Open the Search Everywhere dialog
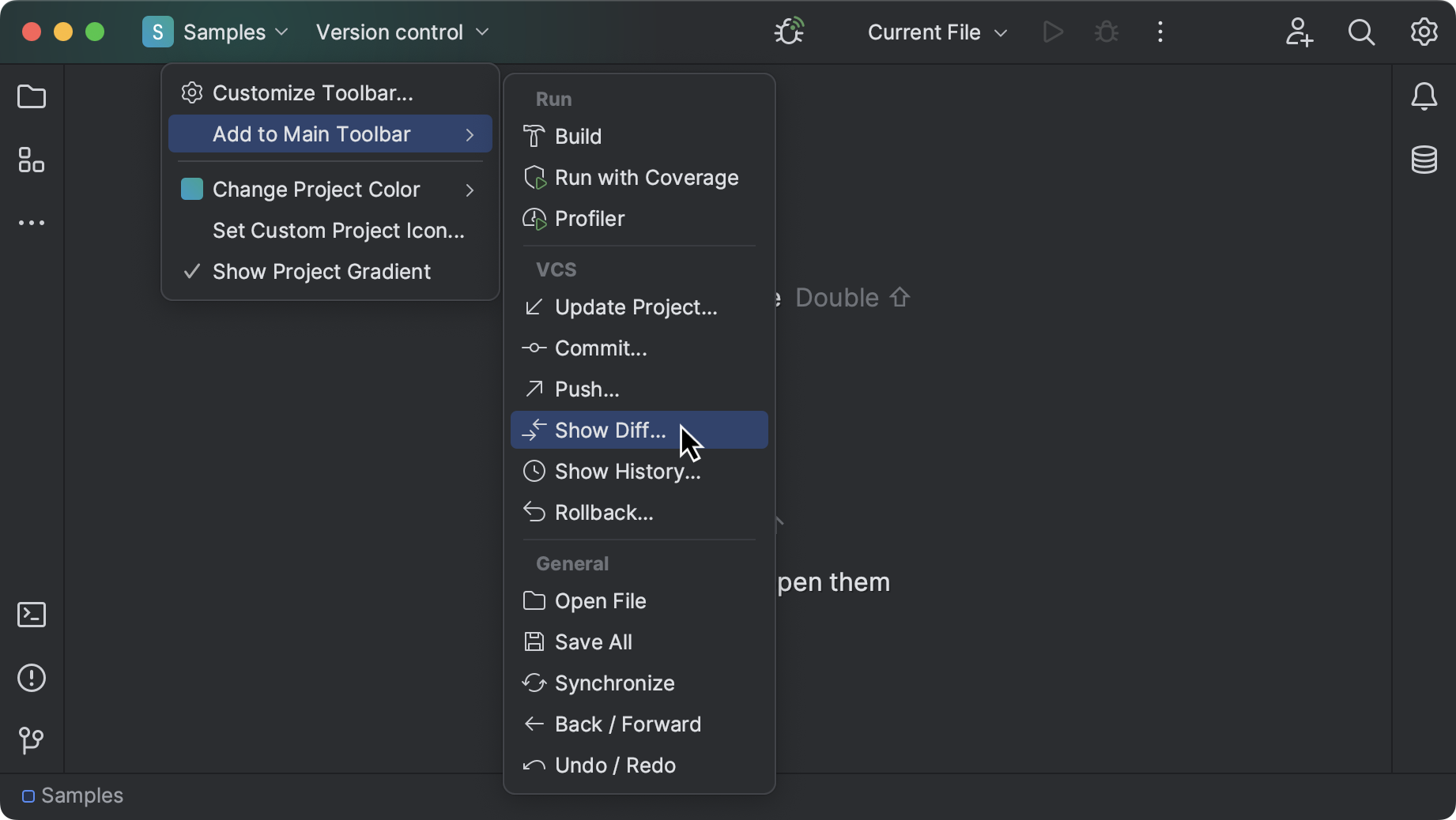The height and width of the screenshot is (820, 1456). tap(1361, 32)
